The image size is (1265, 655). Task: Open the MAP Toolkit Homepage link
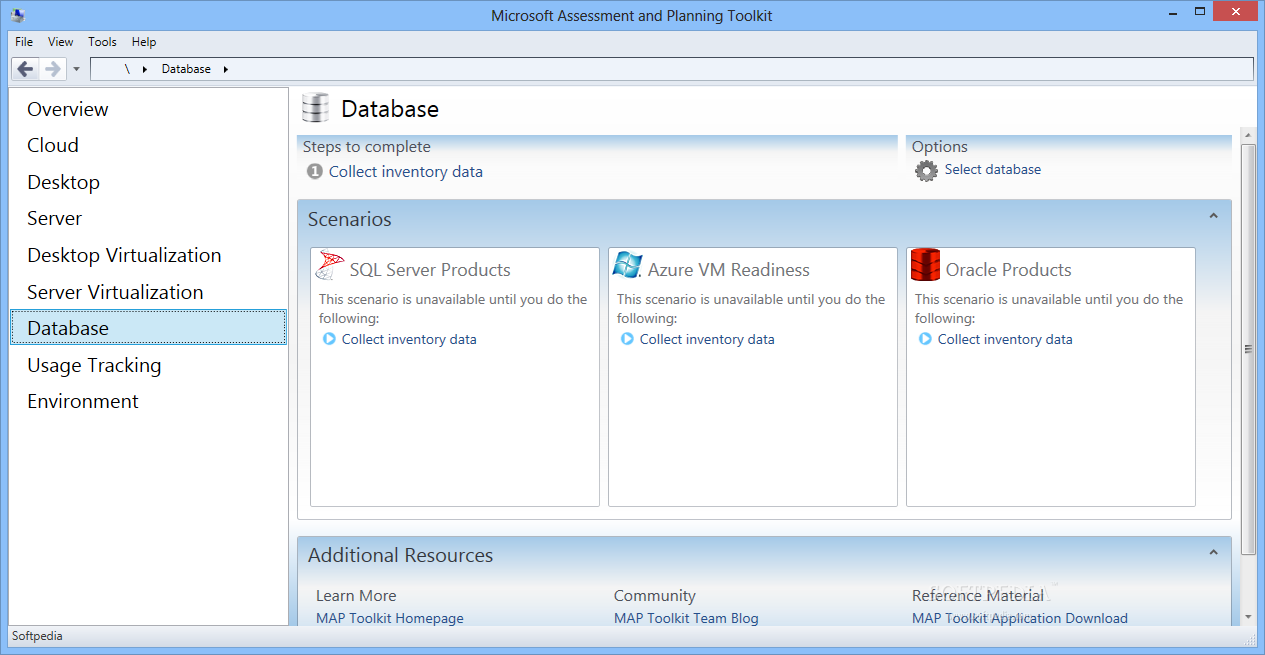[389, 618]
